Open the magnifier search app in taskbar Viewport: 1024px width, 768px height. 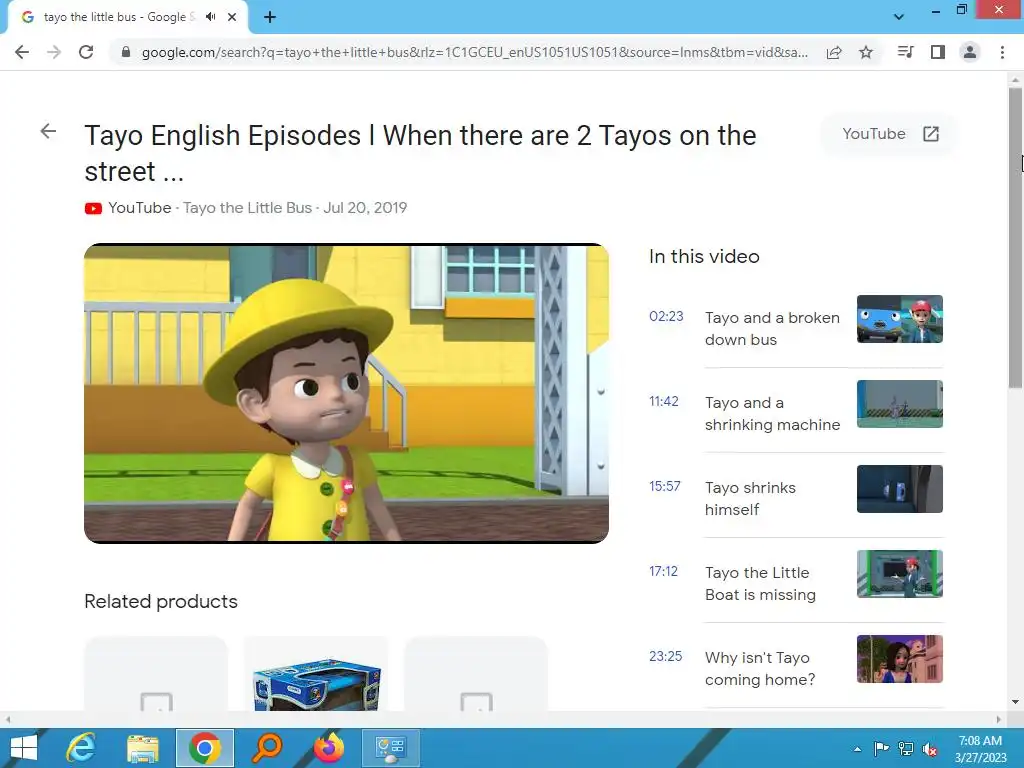(x=267, y=748)
